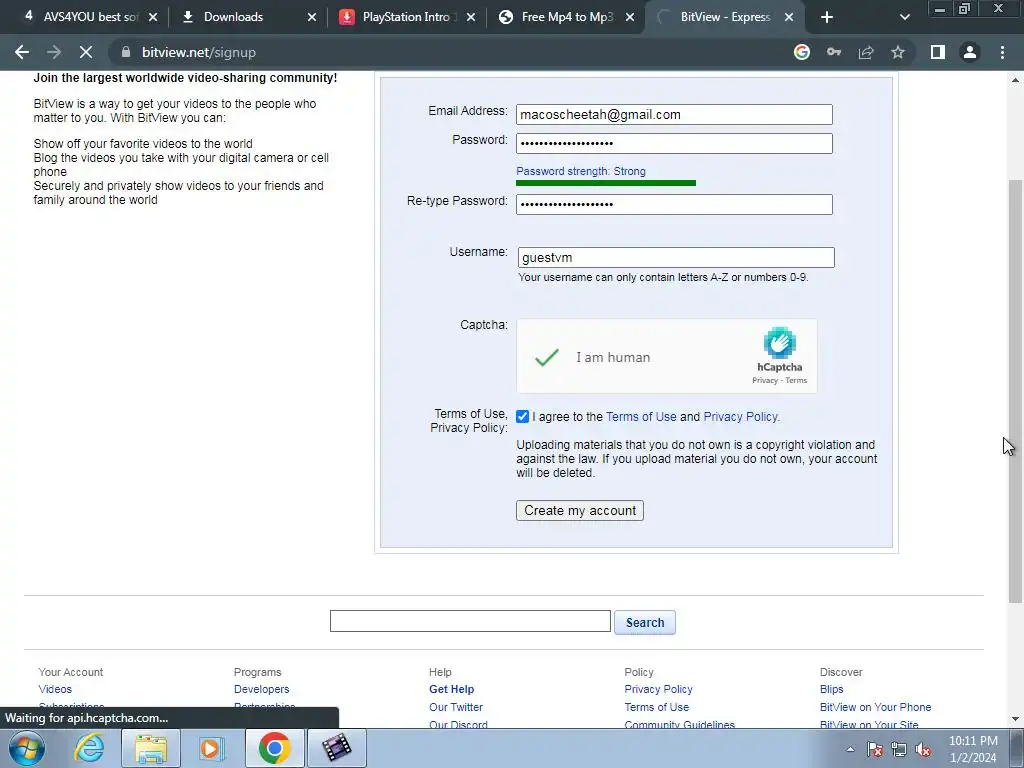
Task: Open the Chrome profile icon
Action: click(x=970, y=52)
